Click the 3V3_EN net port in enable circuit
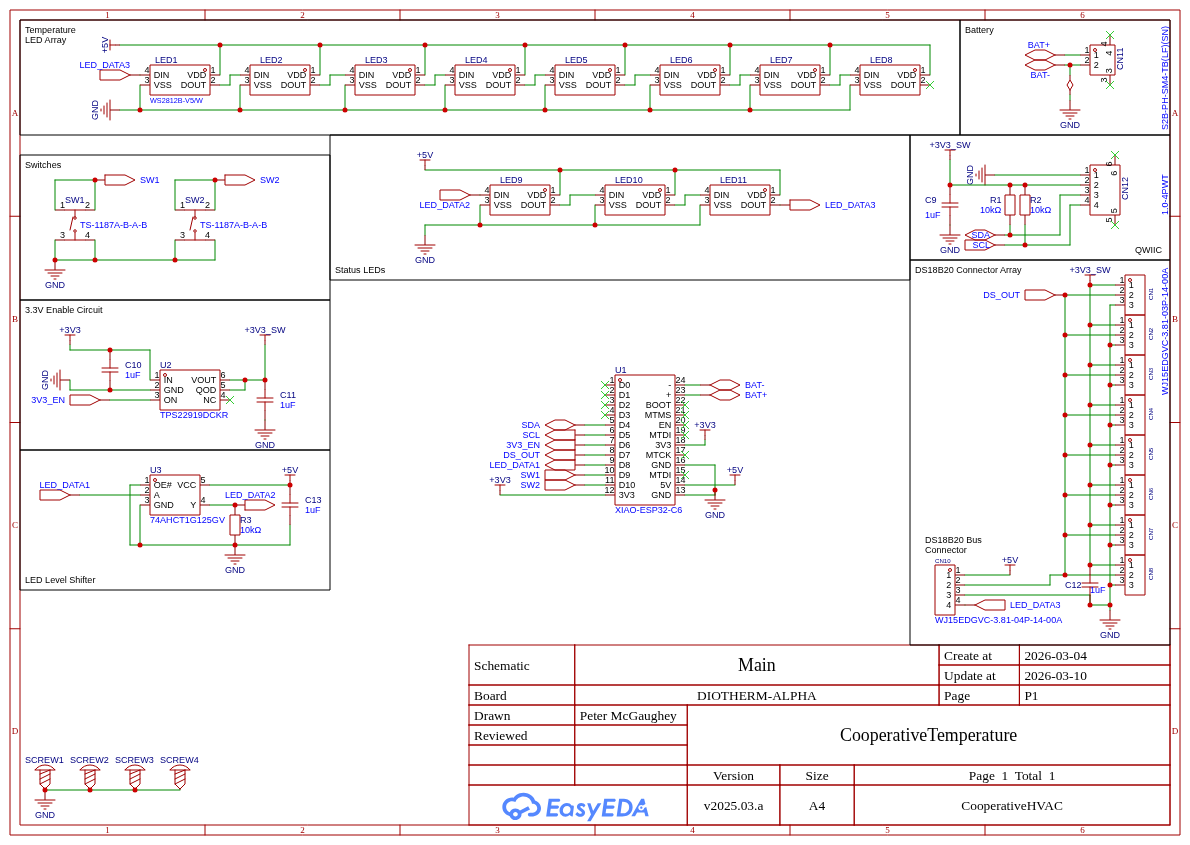The height and width of the screenshot is (845, 1190). pos(85,400)
